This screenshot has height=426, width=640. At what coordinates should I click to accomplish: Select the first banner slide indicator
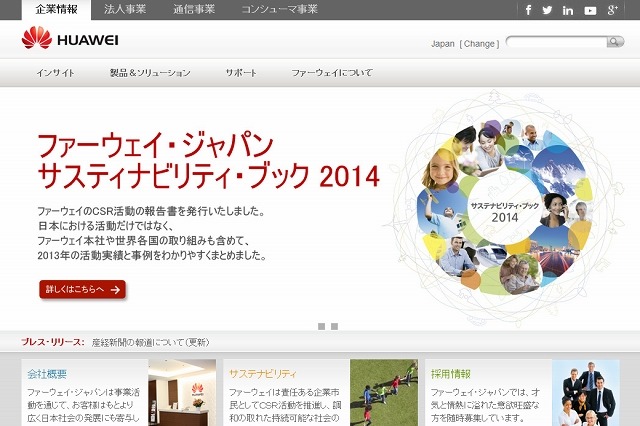pyautogui.click(x=321, y=326)
